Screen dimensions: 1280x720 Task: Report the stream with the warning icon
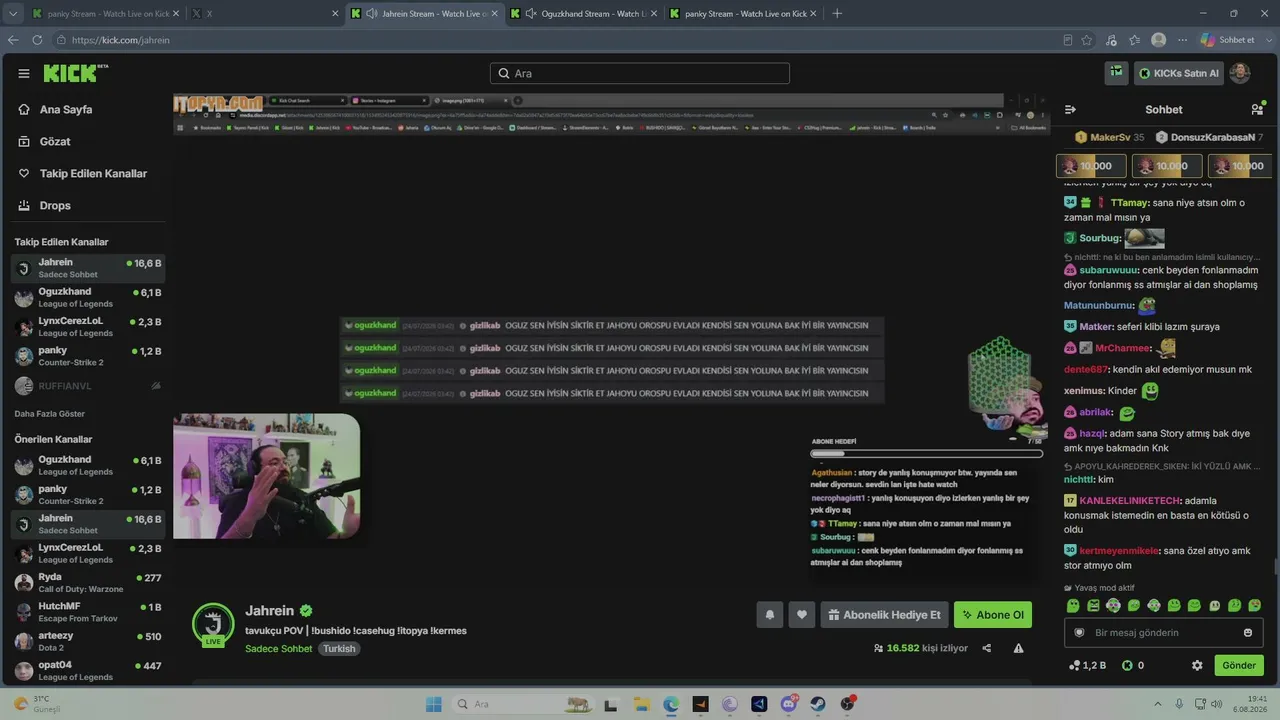[x=1018, y=648]
